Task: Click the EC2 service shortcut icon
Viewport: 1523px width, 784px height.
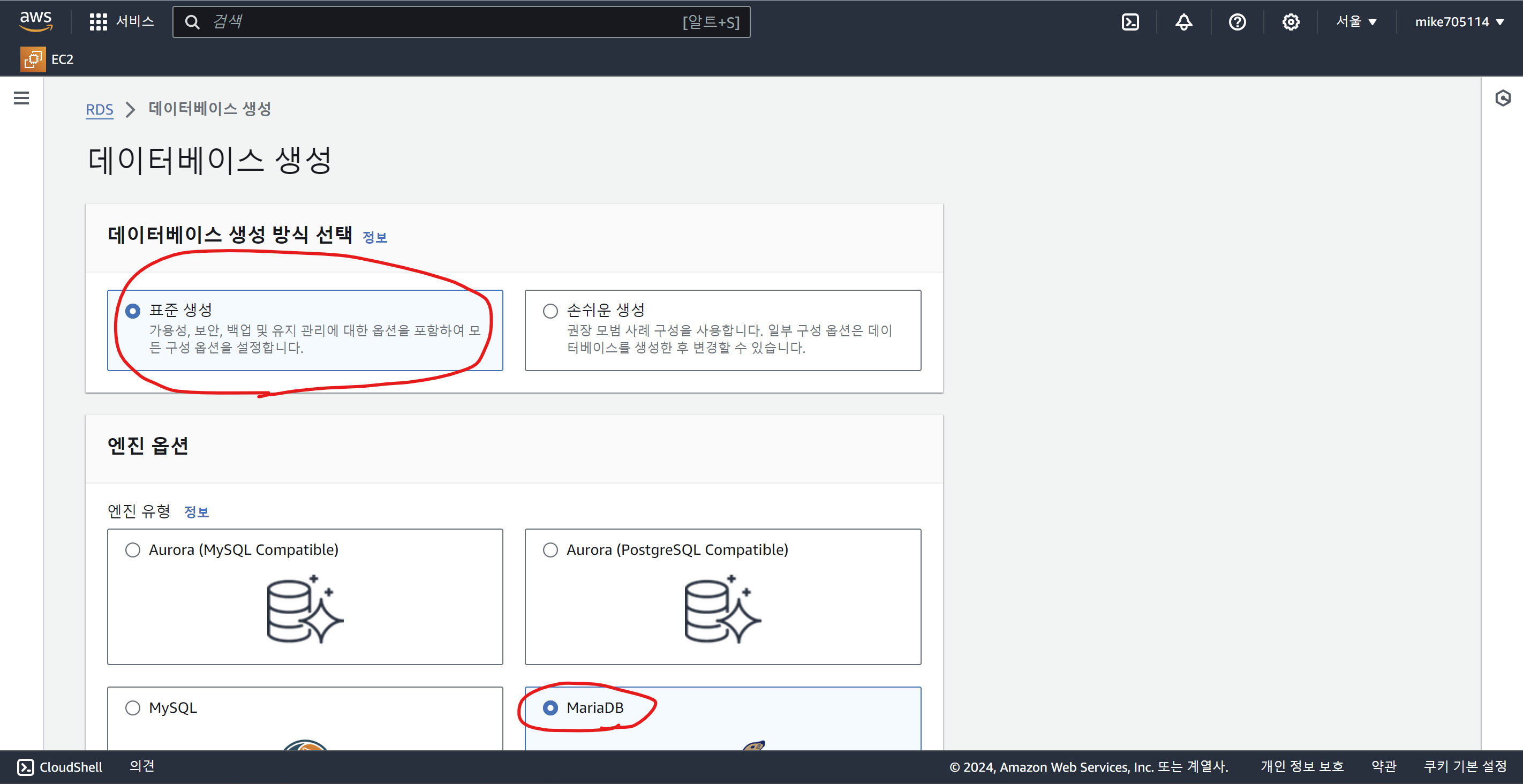Action: [x=33, y=59]
